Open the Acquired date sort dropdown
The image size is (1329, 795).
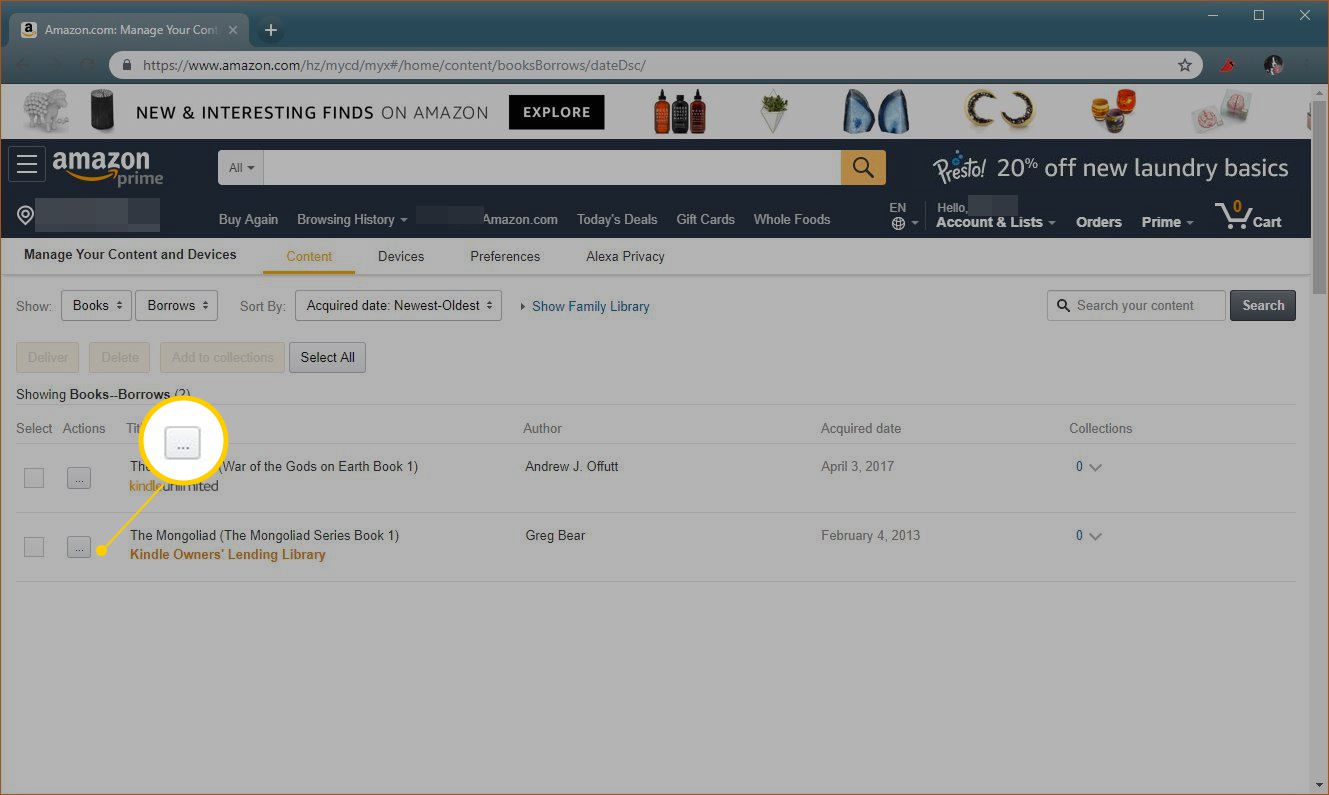[398, 306]
